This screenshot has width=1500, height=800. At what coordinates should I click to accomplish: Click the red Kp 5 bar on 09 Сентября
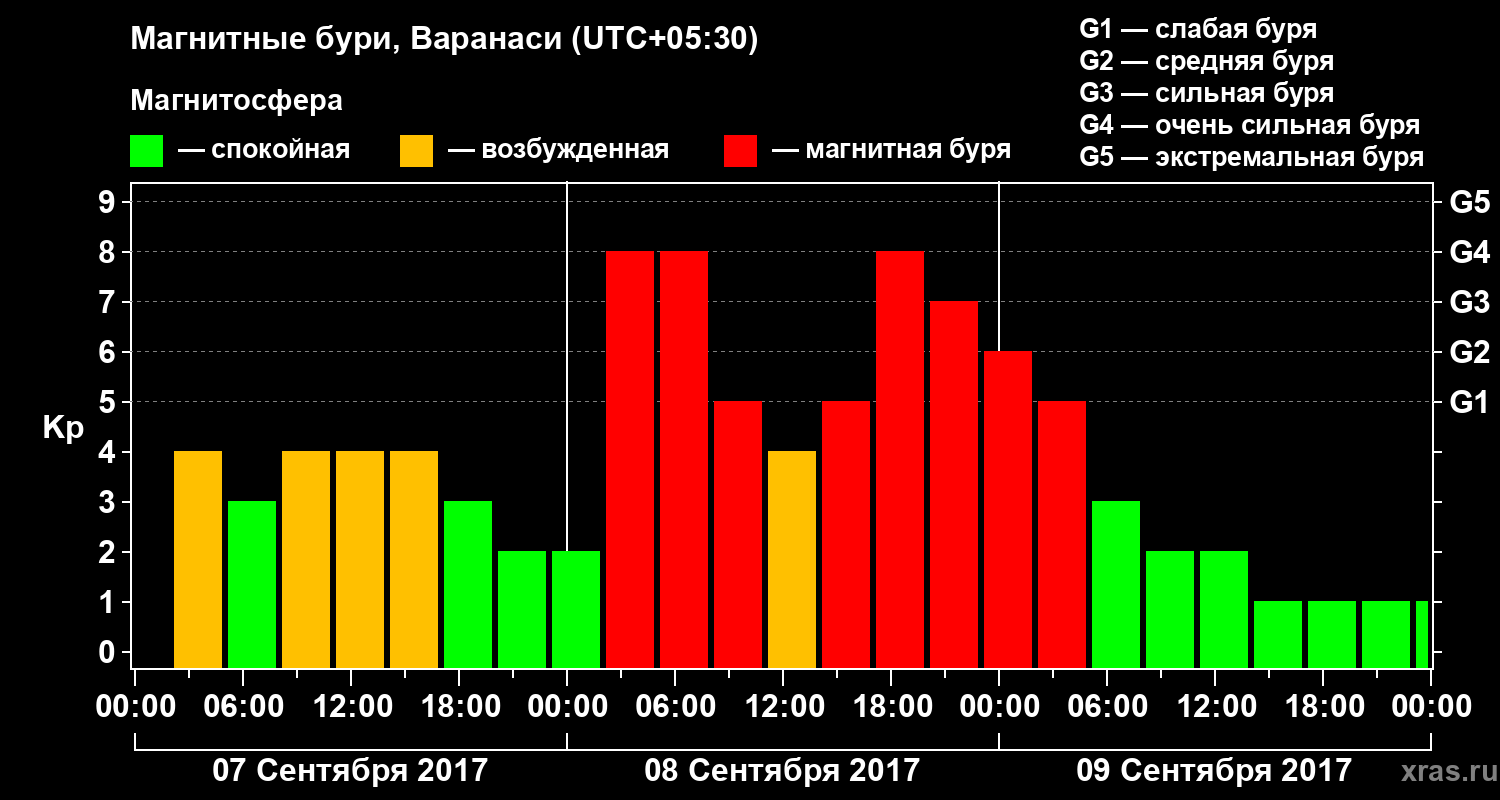1062,535
